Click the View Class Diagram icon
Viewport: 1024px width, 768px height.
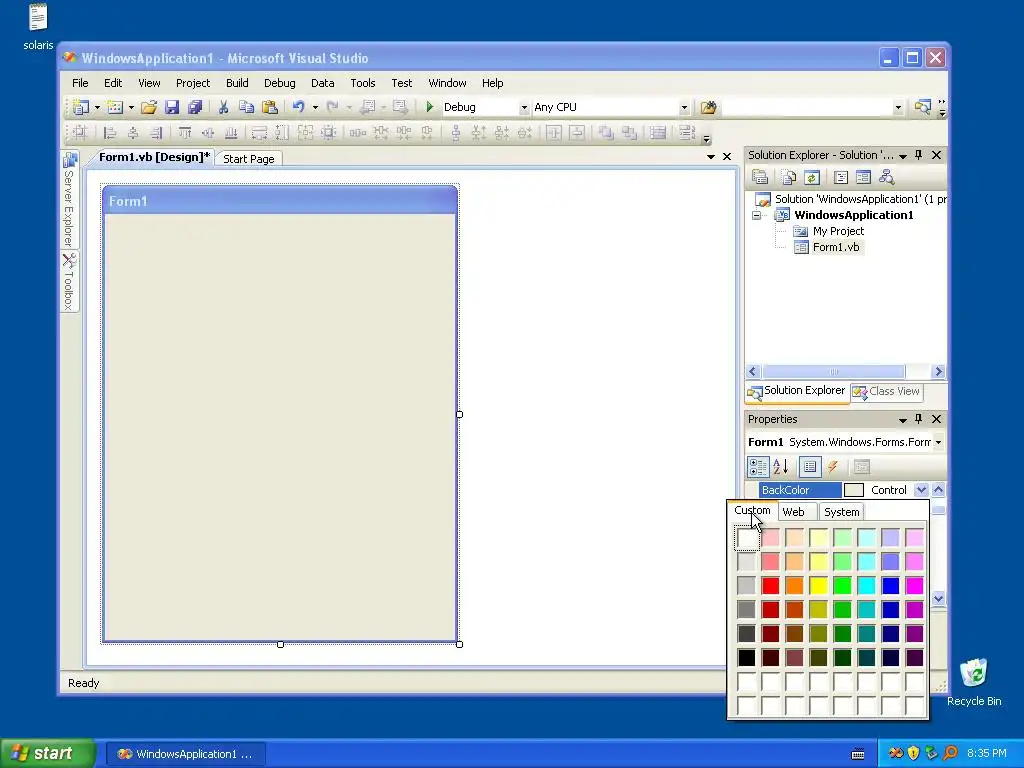[886, 177]
